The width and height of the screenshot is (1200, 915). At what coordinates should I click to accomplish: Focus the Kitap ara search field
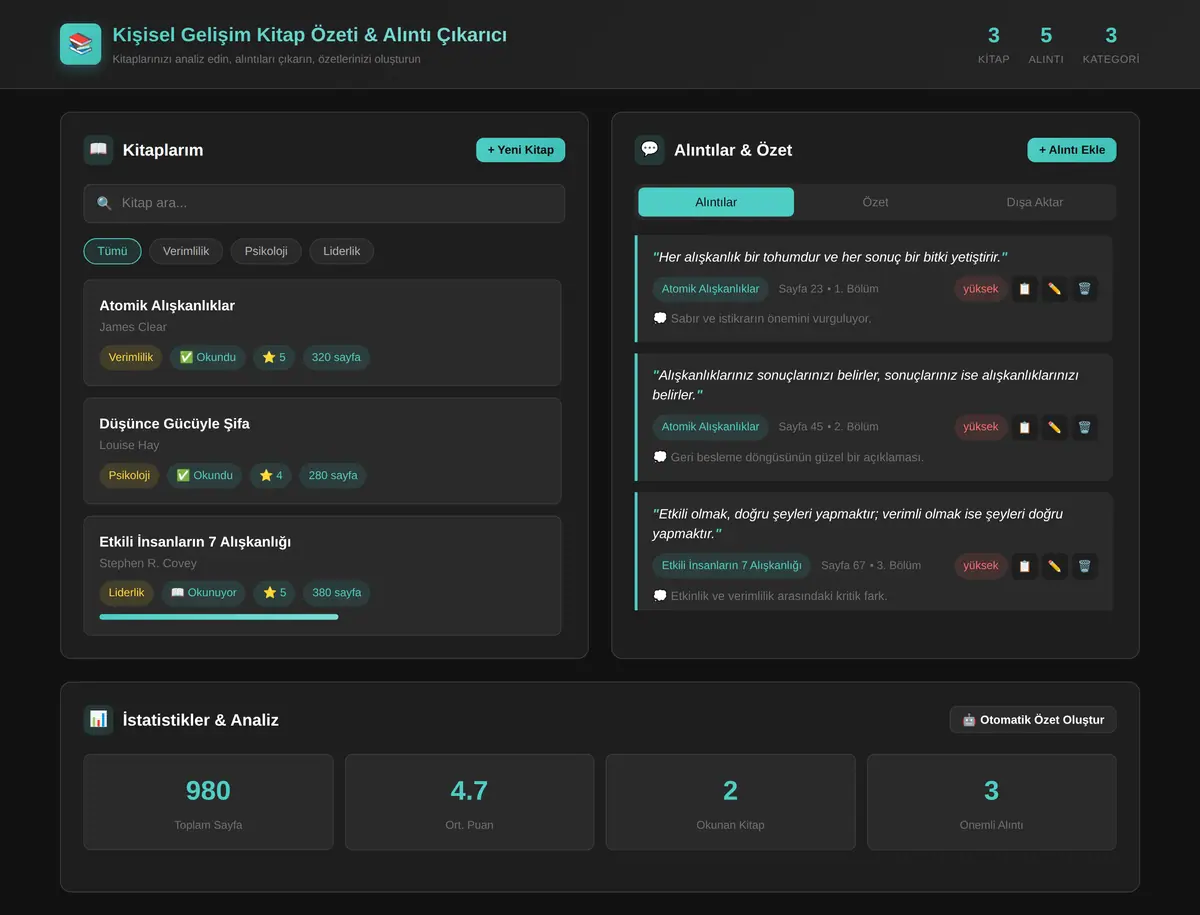[x=324, y=203]
